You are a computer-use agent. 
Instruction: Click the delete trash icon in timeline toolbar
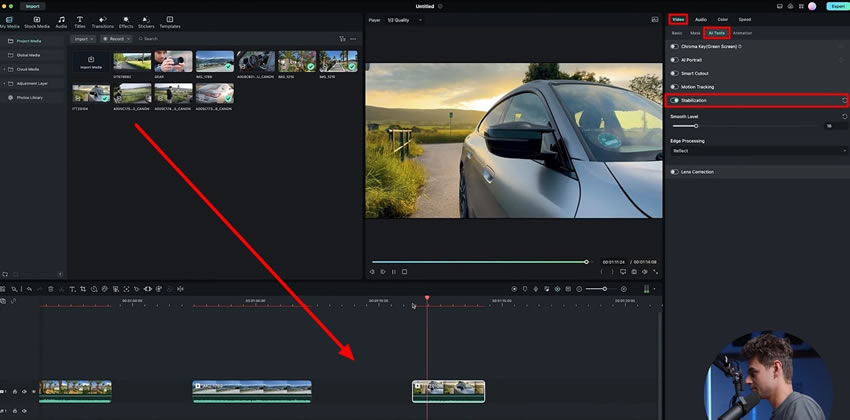click(50, 289)
